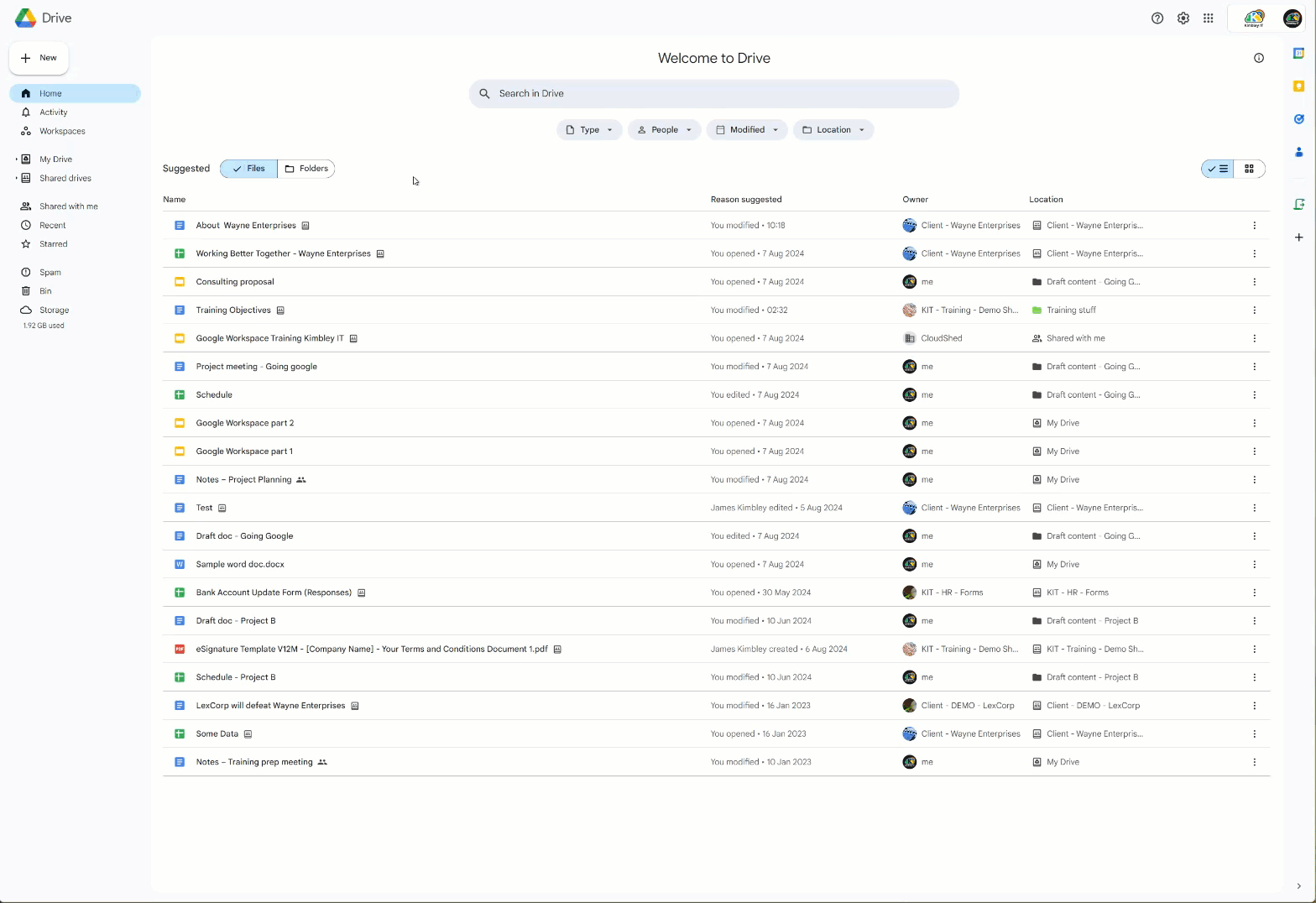
Task: Click the Docs icon for About Wayne Enterprises
Action: point(179,226)
